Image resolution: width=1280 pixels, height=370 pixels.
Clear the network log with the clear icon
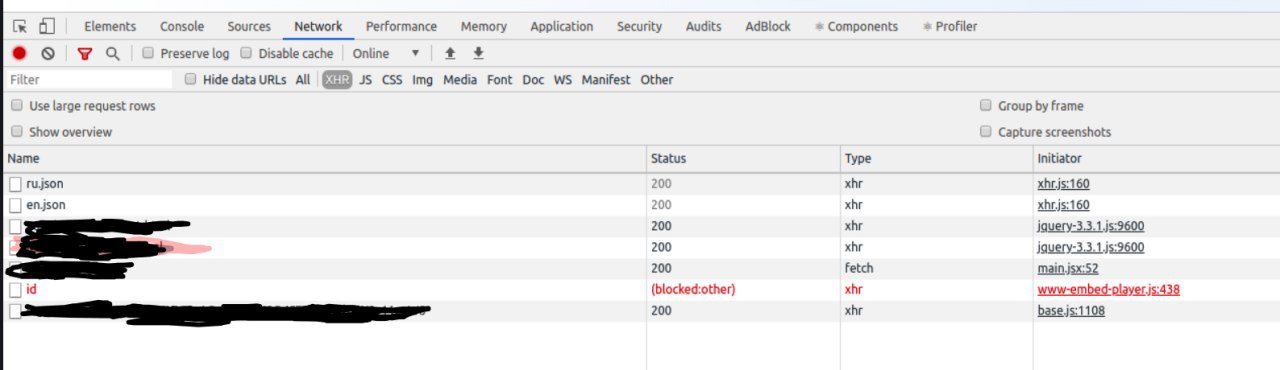pos(48,53)
